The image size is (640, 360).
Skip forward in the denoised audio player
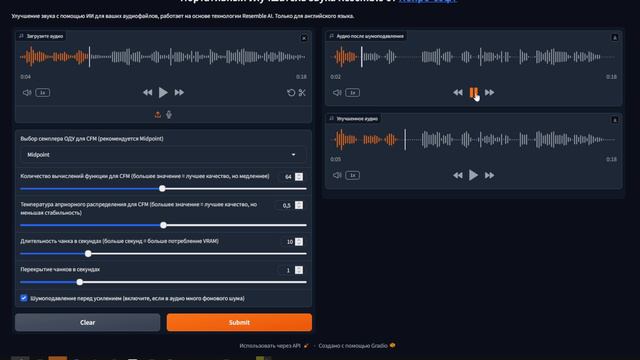tap(489, 93)
